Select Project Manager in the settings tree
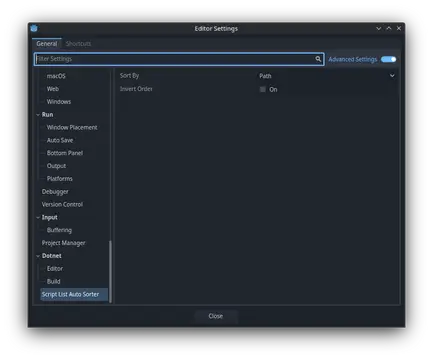 click(x=63, y=243)
